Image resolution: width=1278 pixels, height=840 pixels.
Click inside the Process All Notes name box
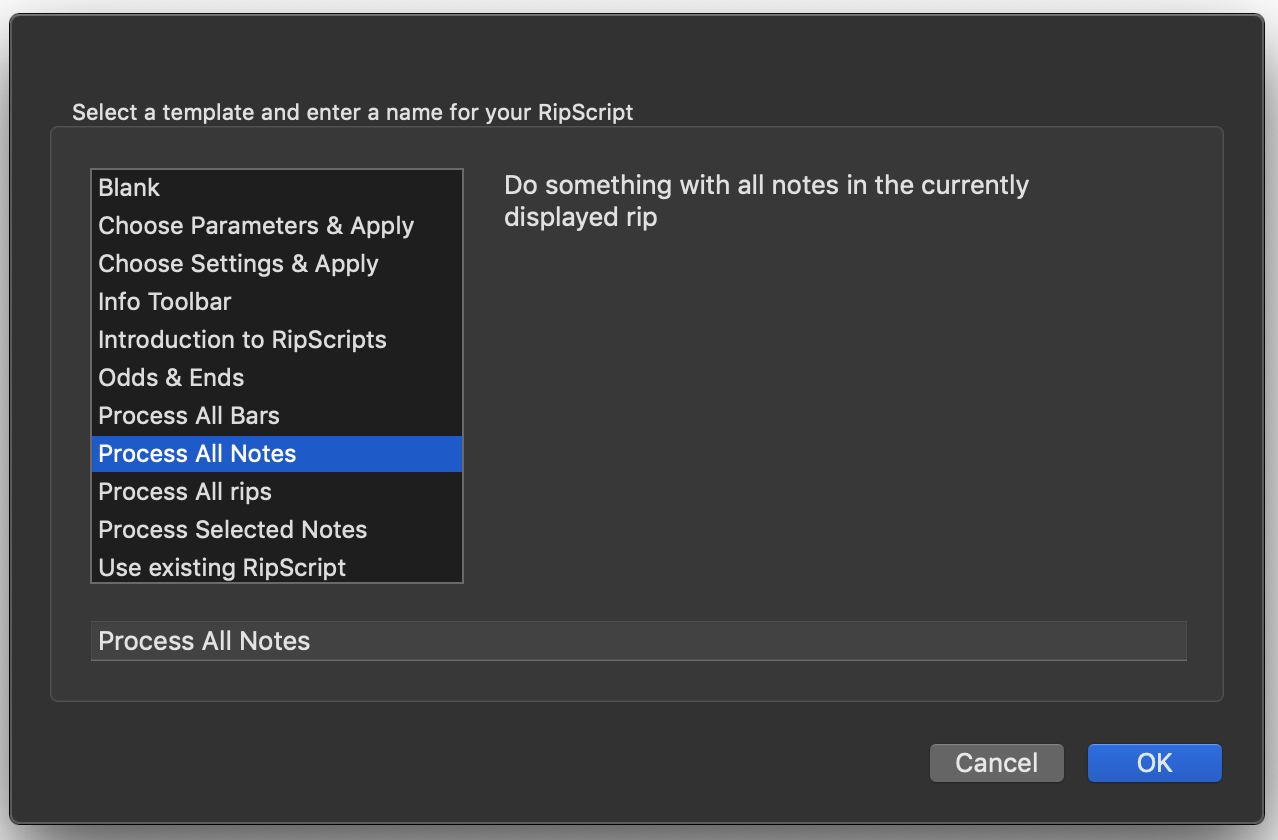click(x=638, y=640)
